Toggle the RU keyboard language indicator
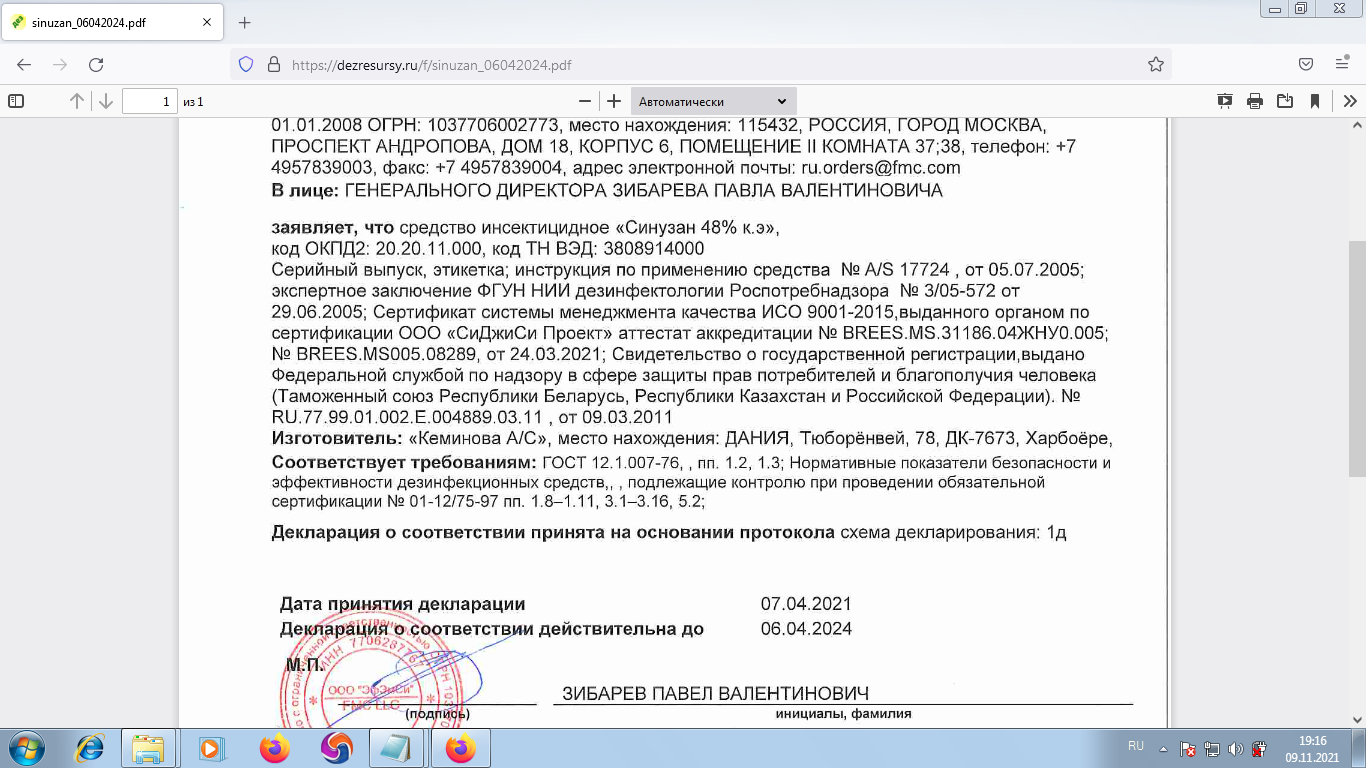Viewport: 1366px width, 768px height. click(x=1136, y=746)
